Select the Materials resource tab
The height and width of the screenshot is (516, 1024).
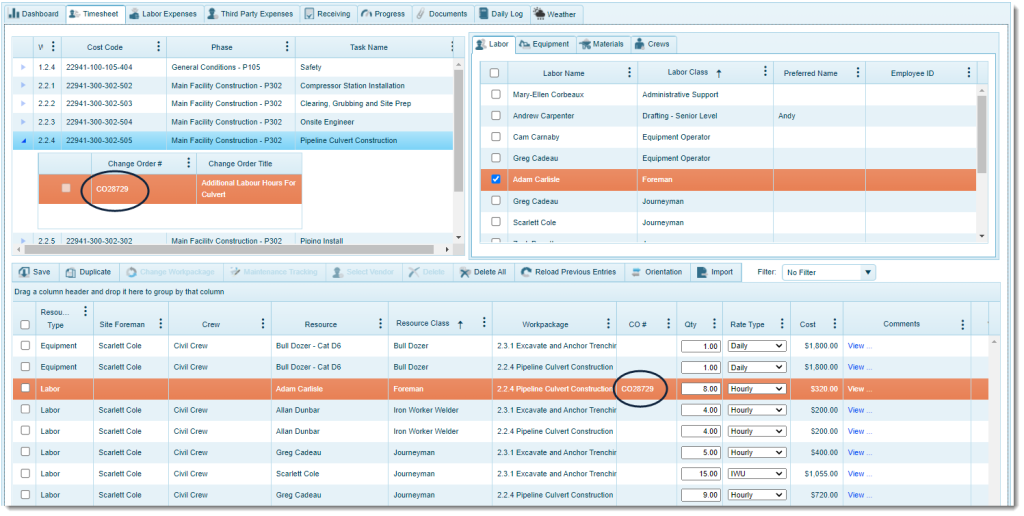coord(601,44)
